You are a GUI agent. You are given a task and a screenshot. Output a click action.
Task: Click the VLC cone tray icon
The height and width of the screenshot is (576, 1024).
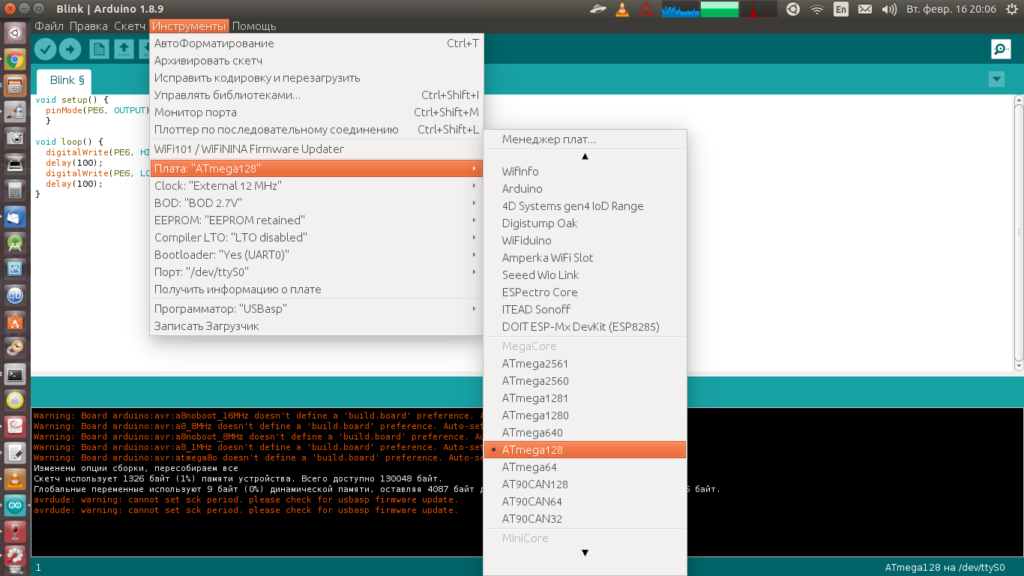point(622,10)
